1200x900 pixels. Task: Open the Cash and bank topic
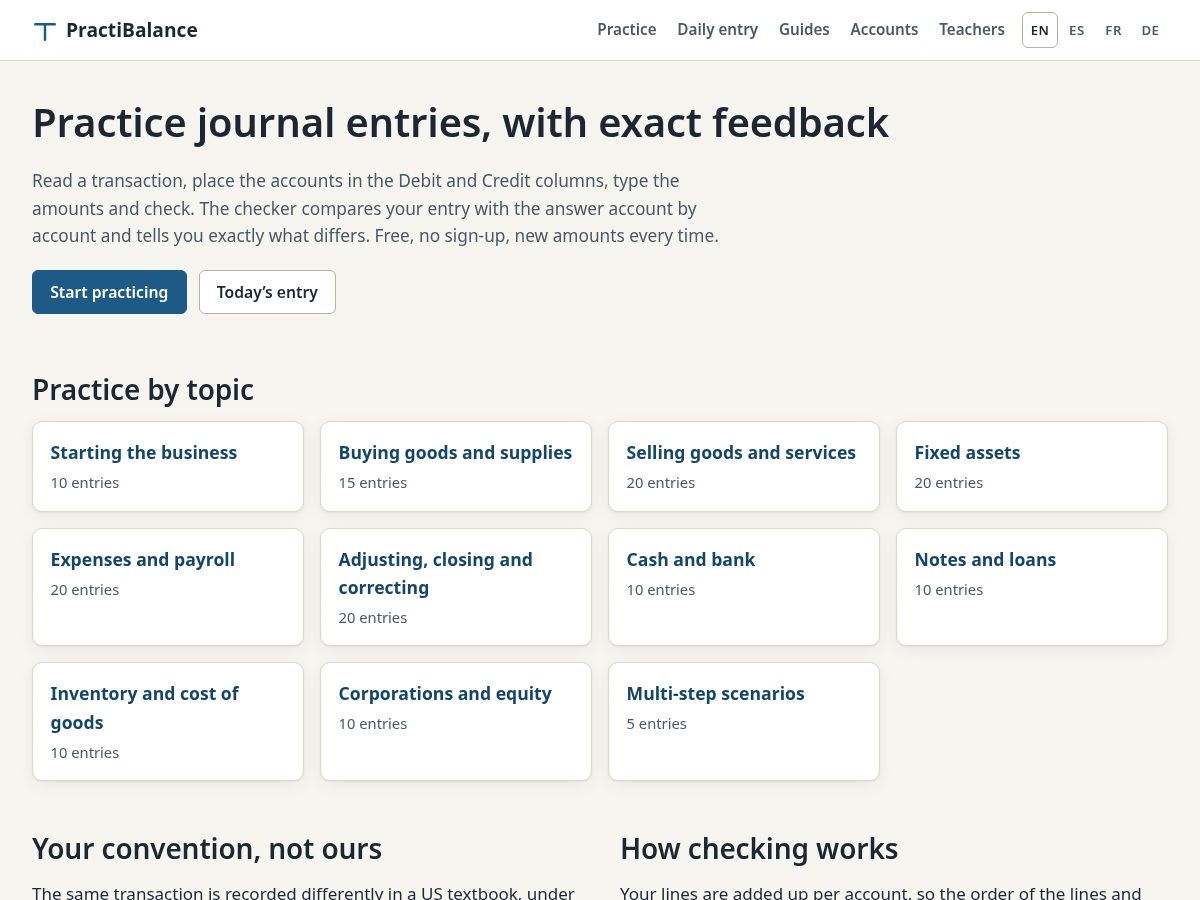pyautogui.click(x=744, y=587)
